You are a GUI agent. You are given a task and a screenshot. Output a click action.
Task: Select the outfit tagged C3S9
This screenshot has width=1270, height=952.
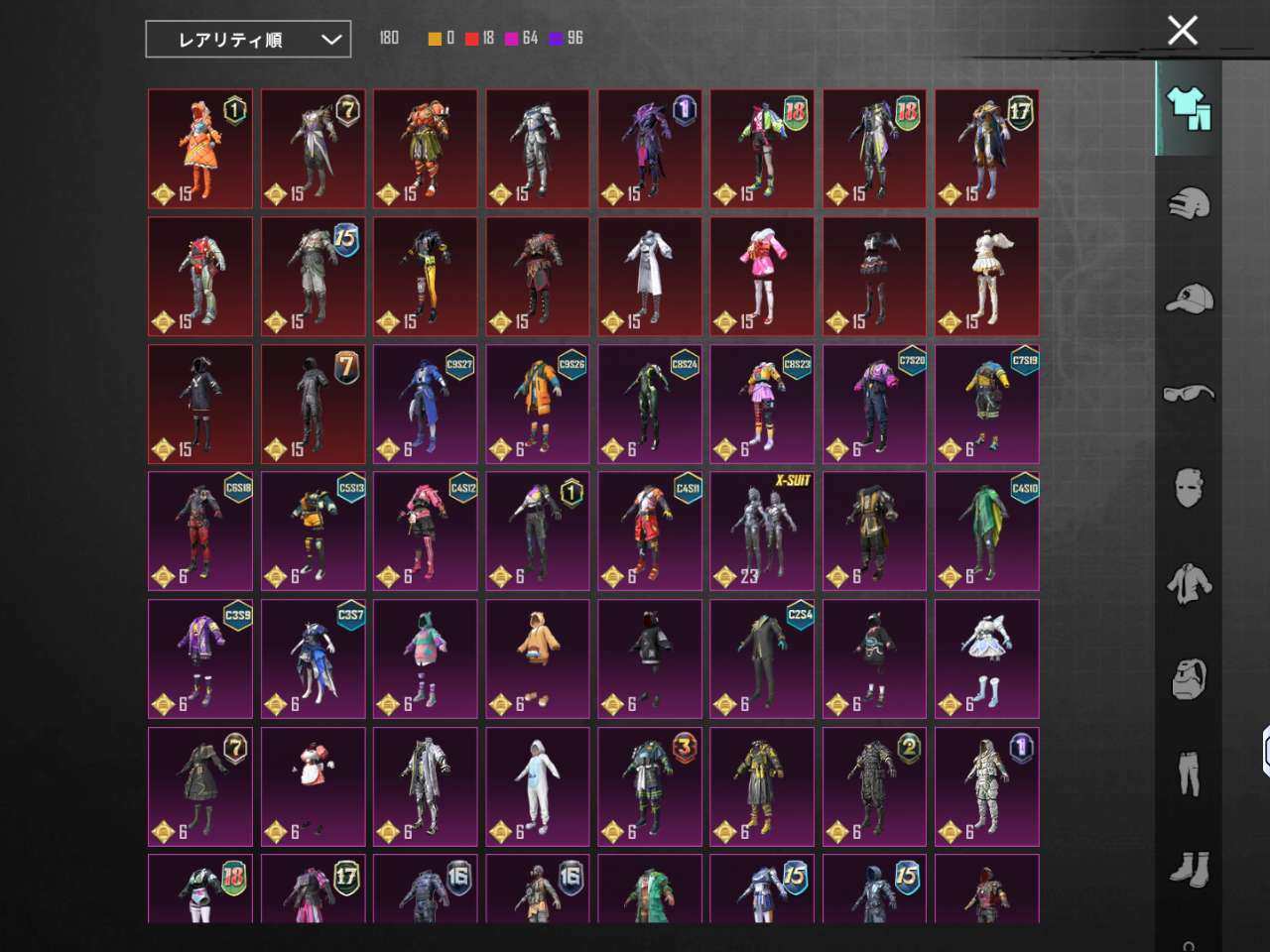[x=200, y=659]
